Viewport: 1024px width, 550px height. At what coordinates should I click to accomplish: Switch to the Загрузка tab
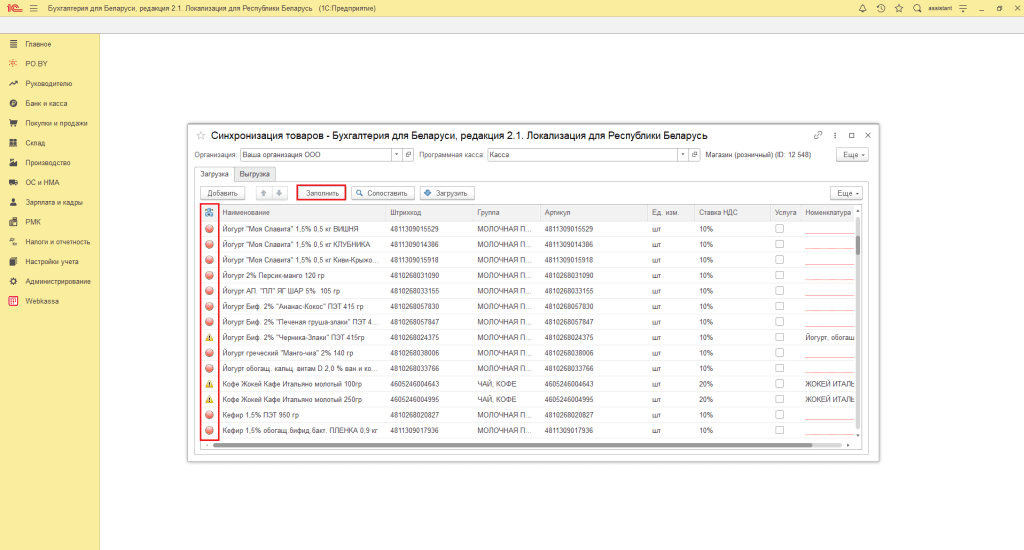(x=214, y=174)
